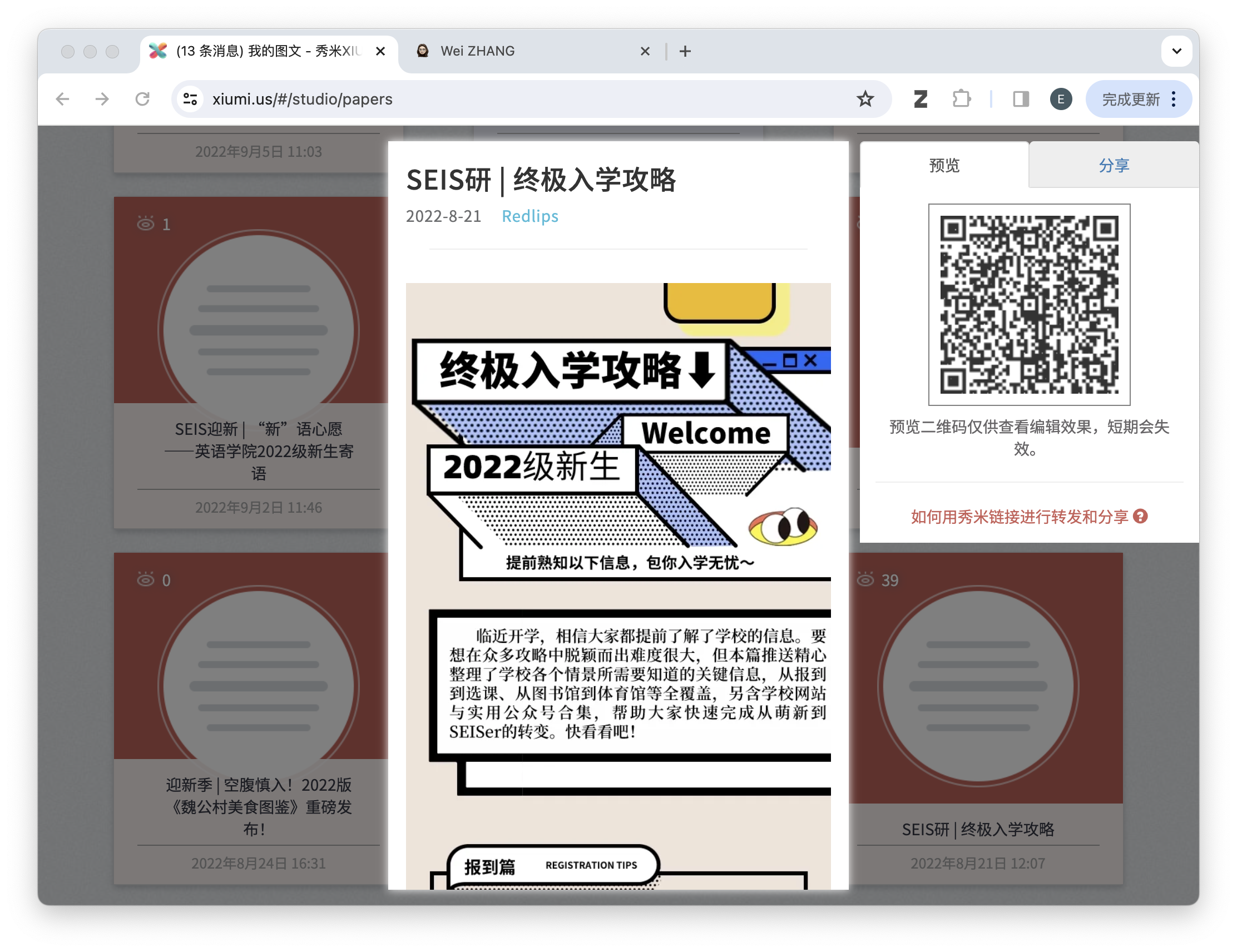The width and height of the screenshot is (1237, 952).
Task: Close the 秀米 我的图文 tab
Action: (380, 52)
